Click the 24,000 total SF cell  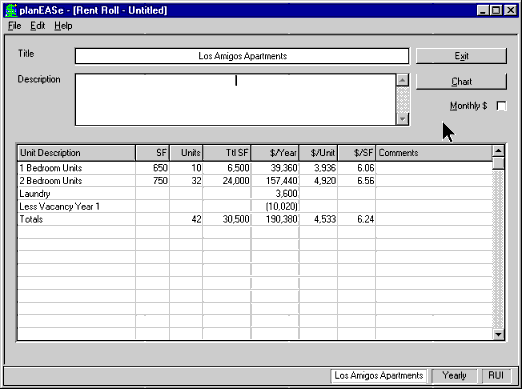click(x=227, y=181)
